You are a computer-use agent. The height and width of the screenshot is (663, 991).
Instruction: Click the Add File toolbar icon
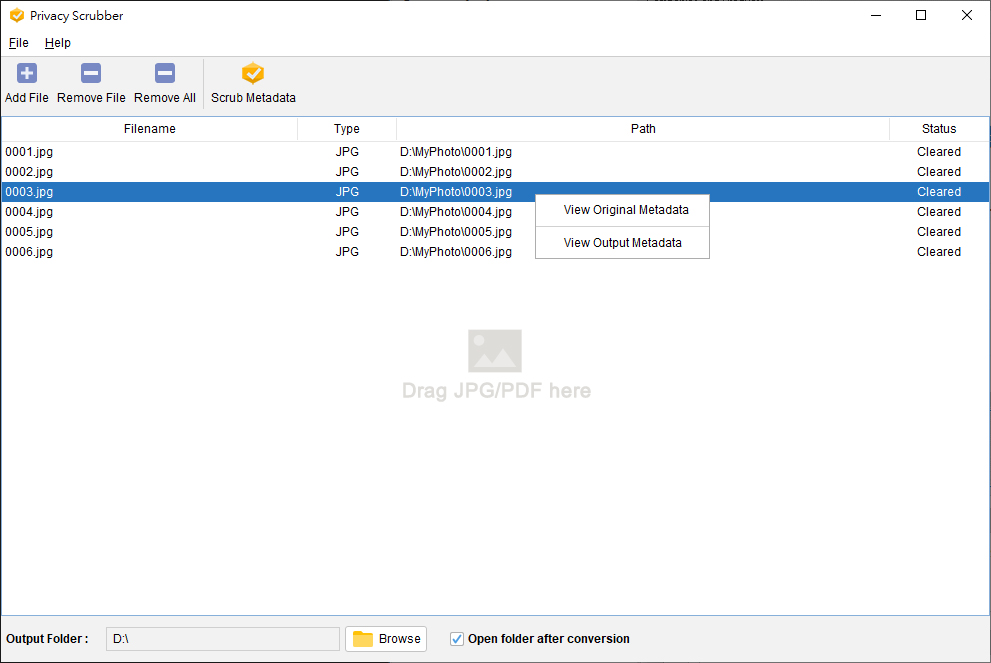coord(27,74)
